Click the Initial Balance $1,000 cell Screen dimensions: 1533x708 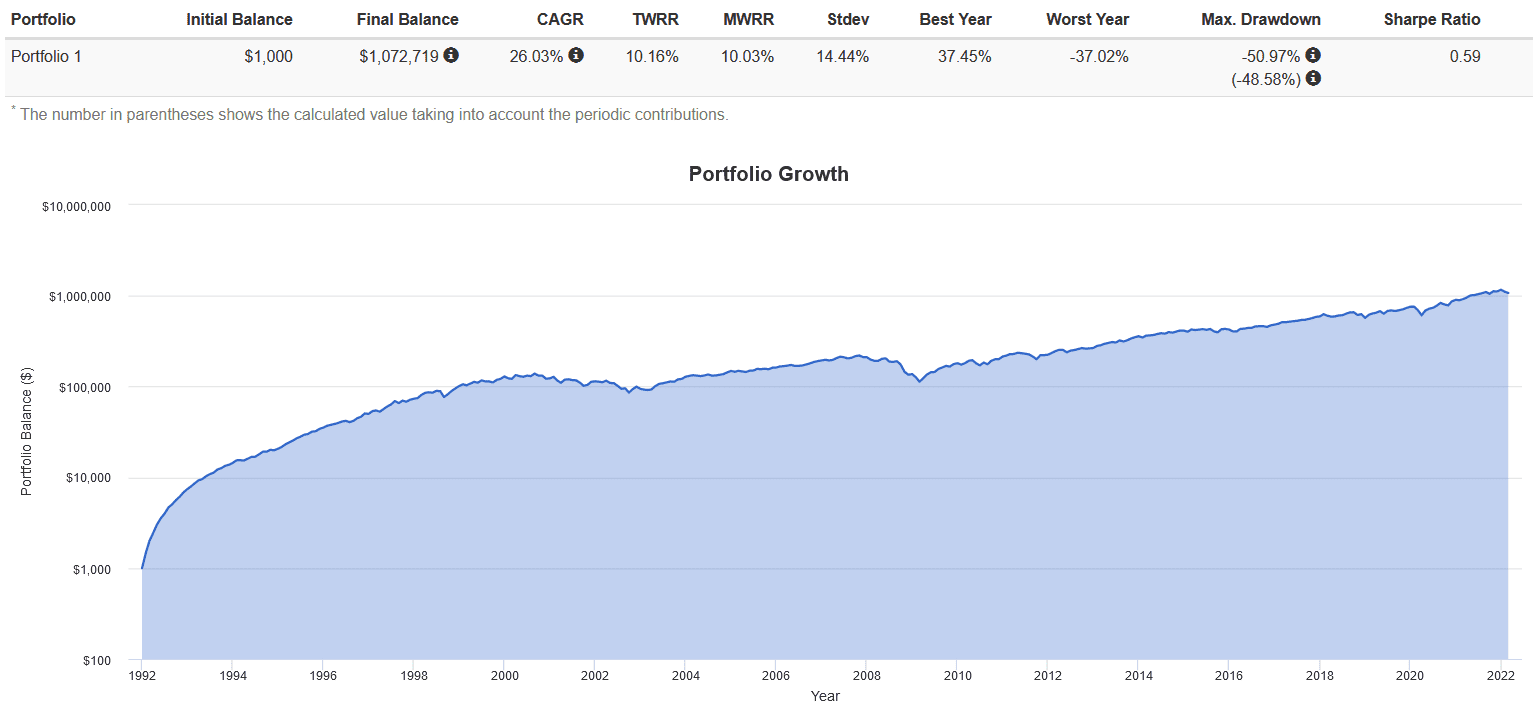(268, 56)
